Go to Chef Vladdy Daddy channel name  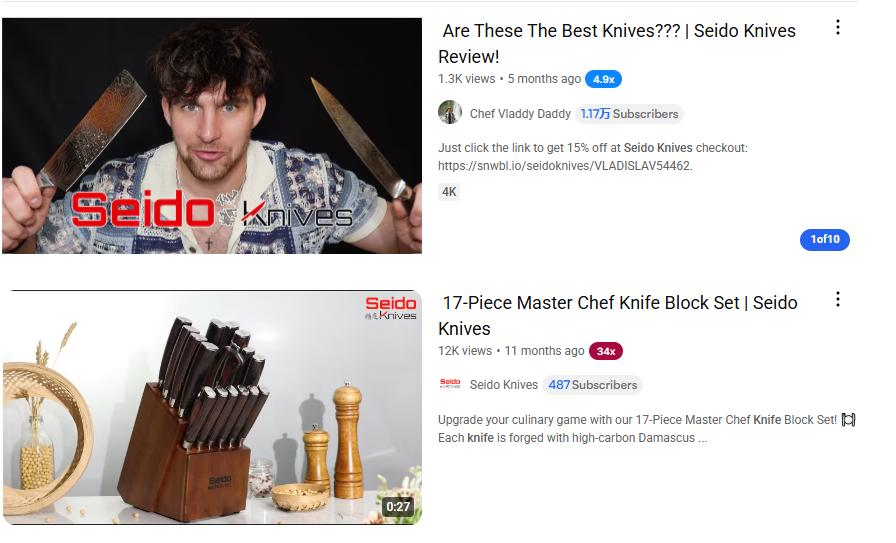pyautogui.click(x=520, y=114)
